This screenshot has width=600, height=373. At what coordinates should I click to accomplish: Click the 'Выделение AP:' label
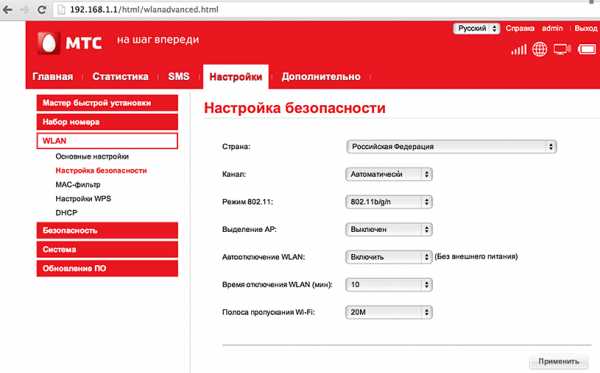(x=249, y=229)
